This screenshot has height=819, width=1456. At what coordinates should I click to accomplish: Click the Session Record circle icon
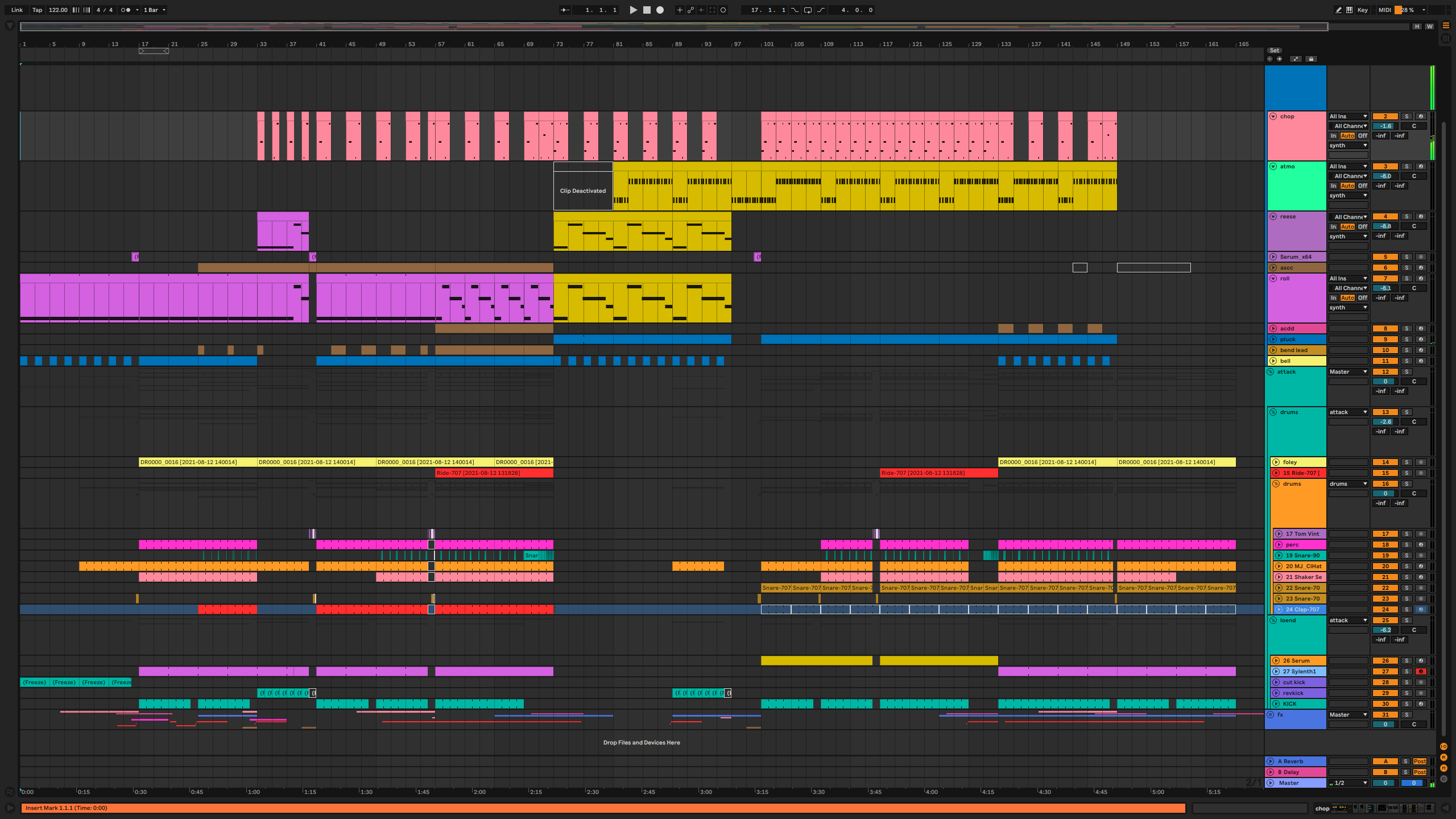(723, 10)
